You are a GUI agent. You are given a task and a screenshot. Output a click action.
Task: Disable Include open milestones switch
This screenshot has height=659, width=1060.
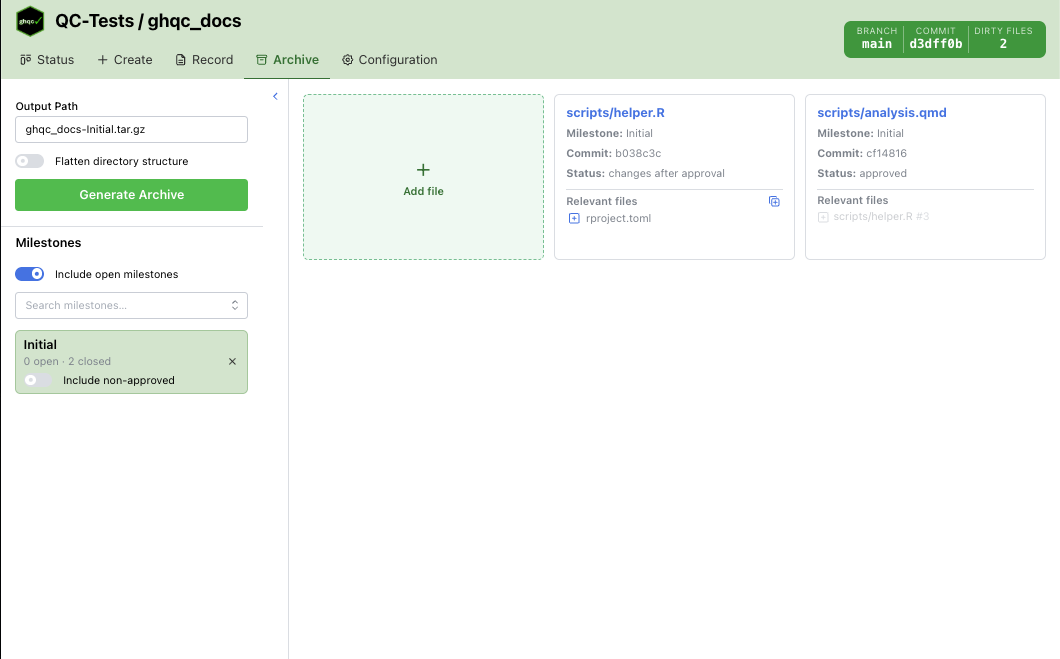(x=30, y=274)
